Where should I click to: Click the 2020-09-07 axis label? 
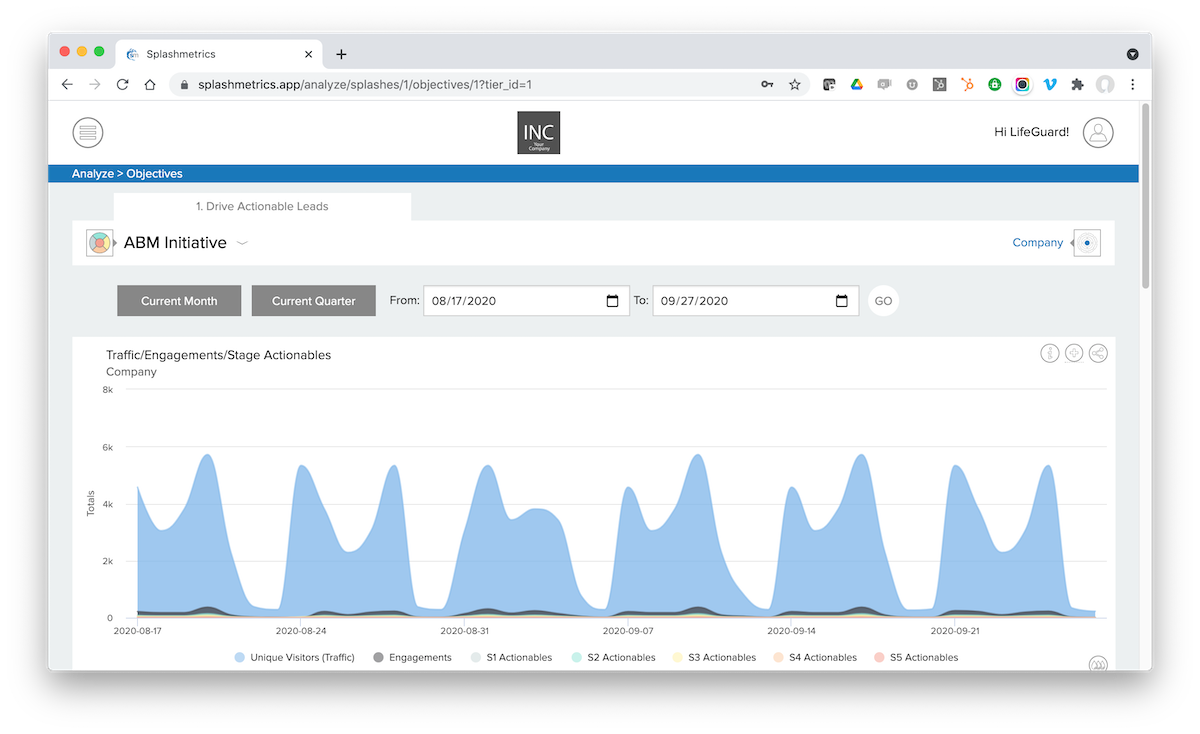[629, 632]
